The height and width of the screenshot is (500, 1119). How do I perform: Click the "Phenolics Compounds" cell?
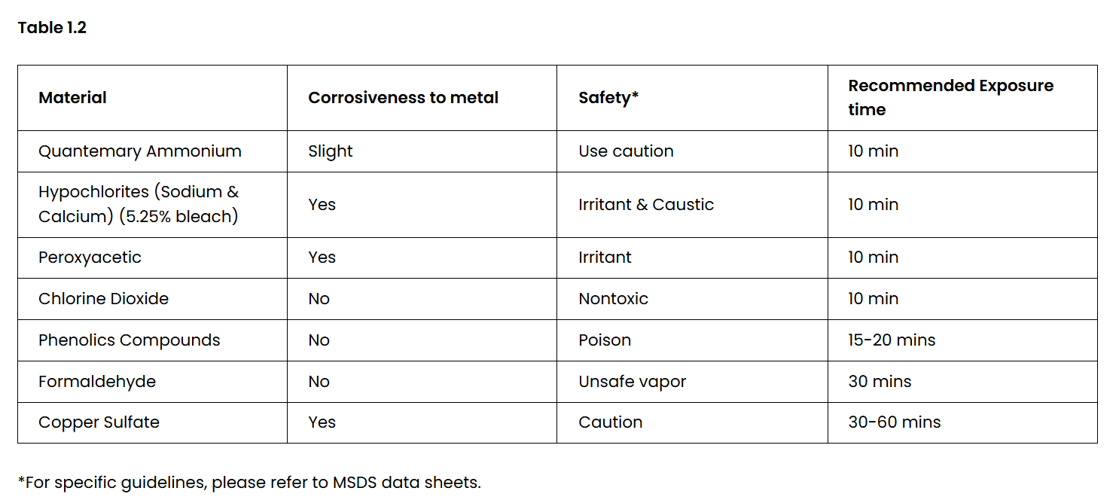(129, 340)
